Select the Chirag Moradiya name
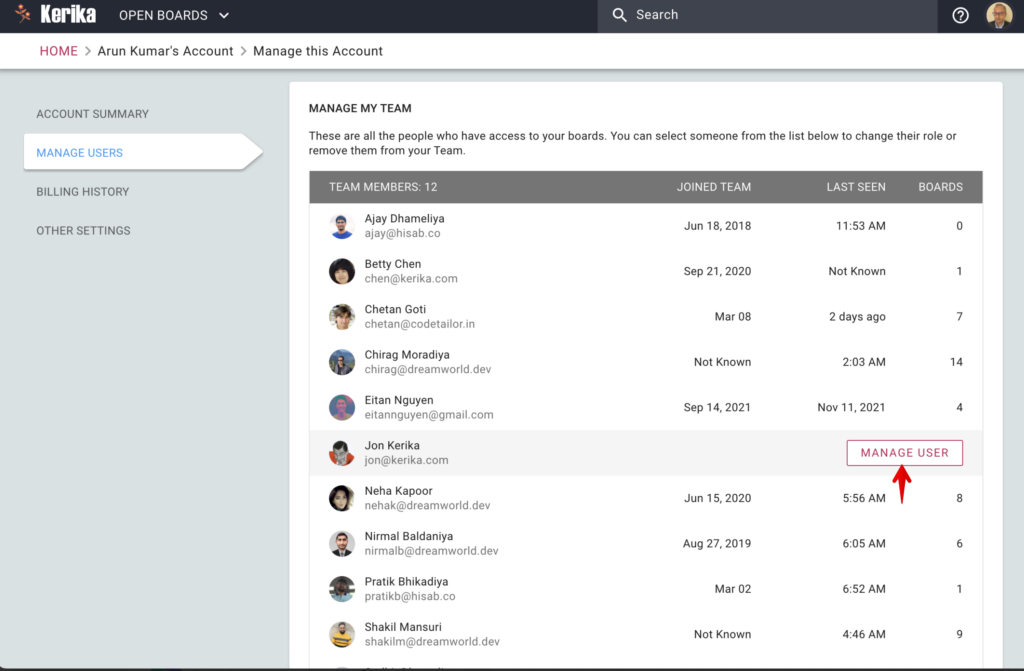Image resolution: width=1024 pixels, height=671 pixels. pos(407,355)
